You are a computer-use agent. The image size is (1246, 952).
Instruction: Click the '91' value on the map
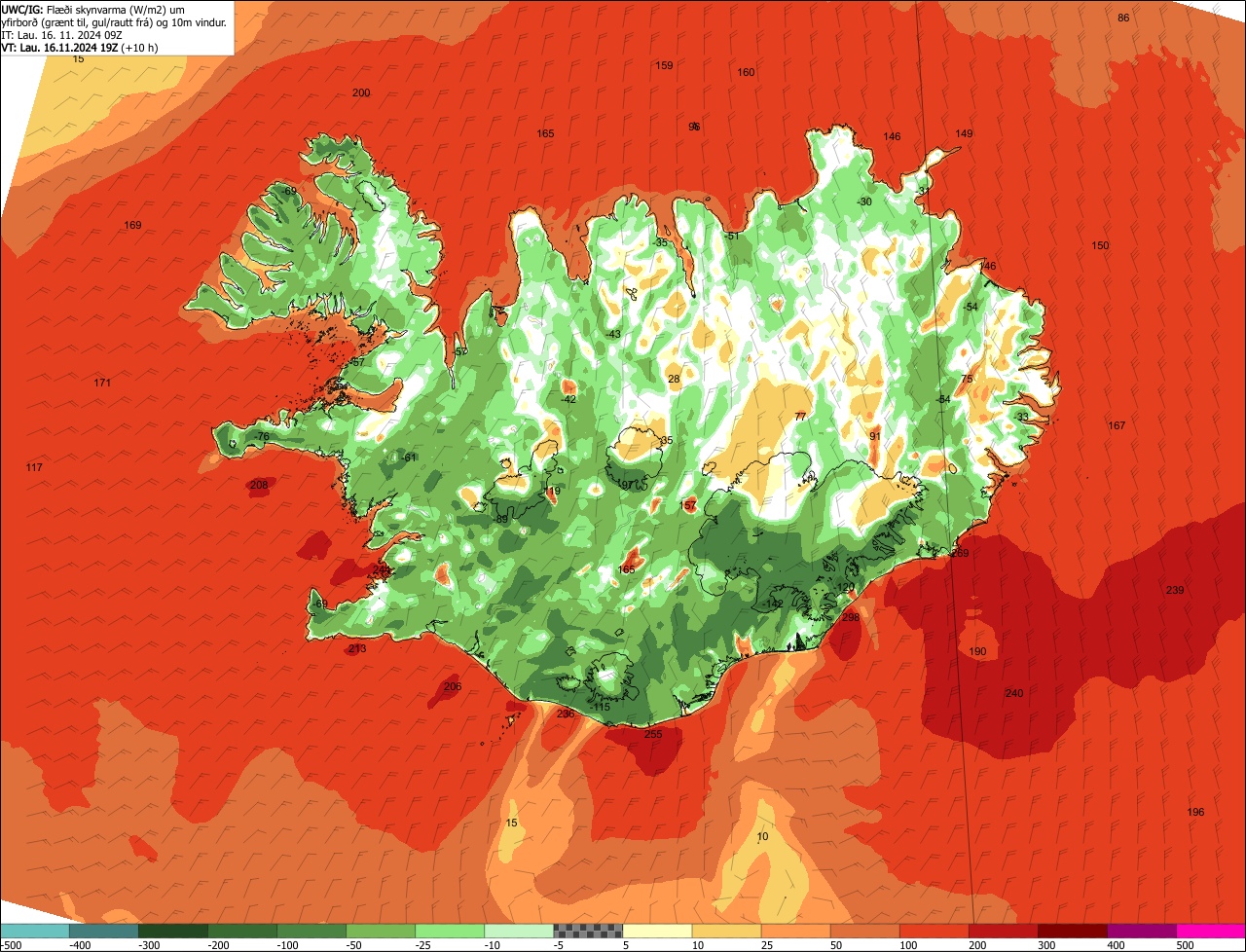point(875,437)
